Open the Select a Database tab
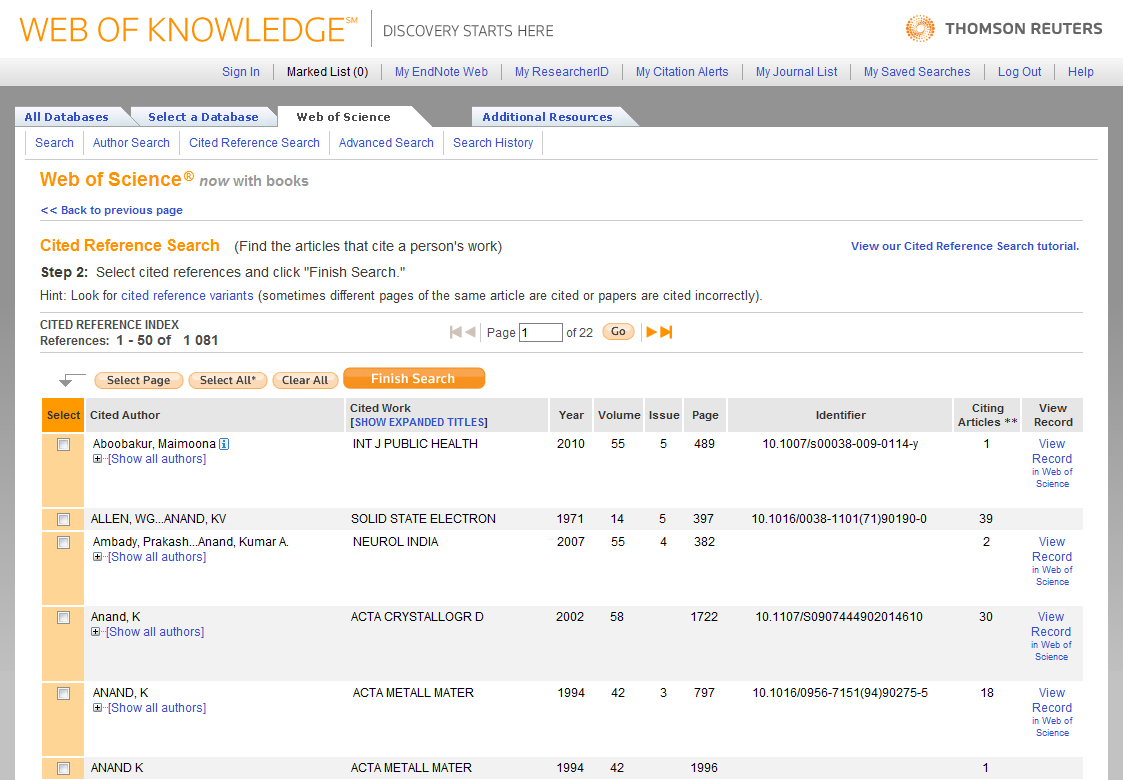This screenshot has width=1123, height=780. [203, 117]
